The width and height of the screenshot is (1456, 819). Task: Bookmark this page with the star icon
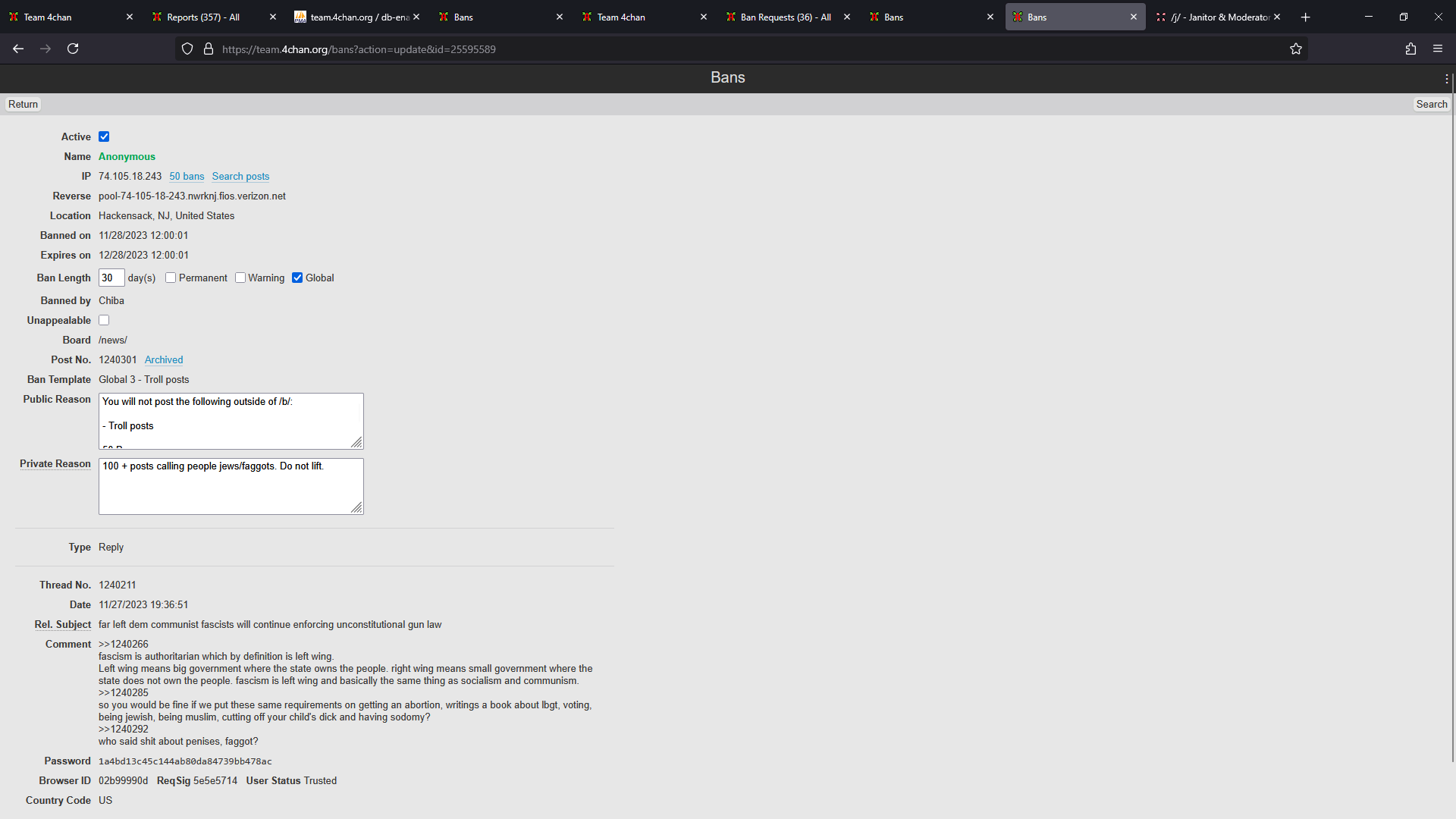(x=1296, y=49)
